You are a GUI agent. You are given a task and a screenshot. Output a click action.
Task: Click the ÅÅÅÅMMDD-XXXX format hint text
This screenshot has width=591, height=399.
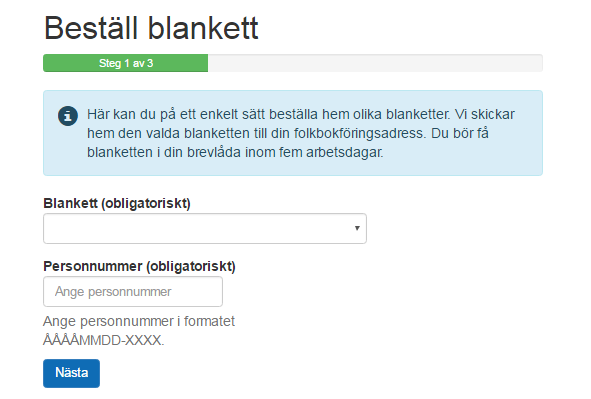pos(104,341)
